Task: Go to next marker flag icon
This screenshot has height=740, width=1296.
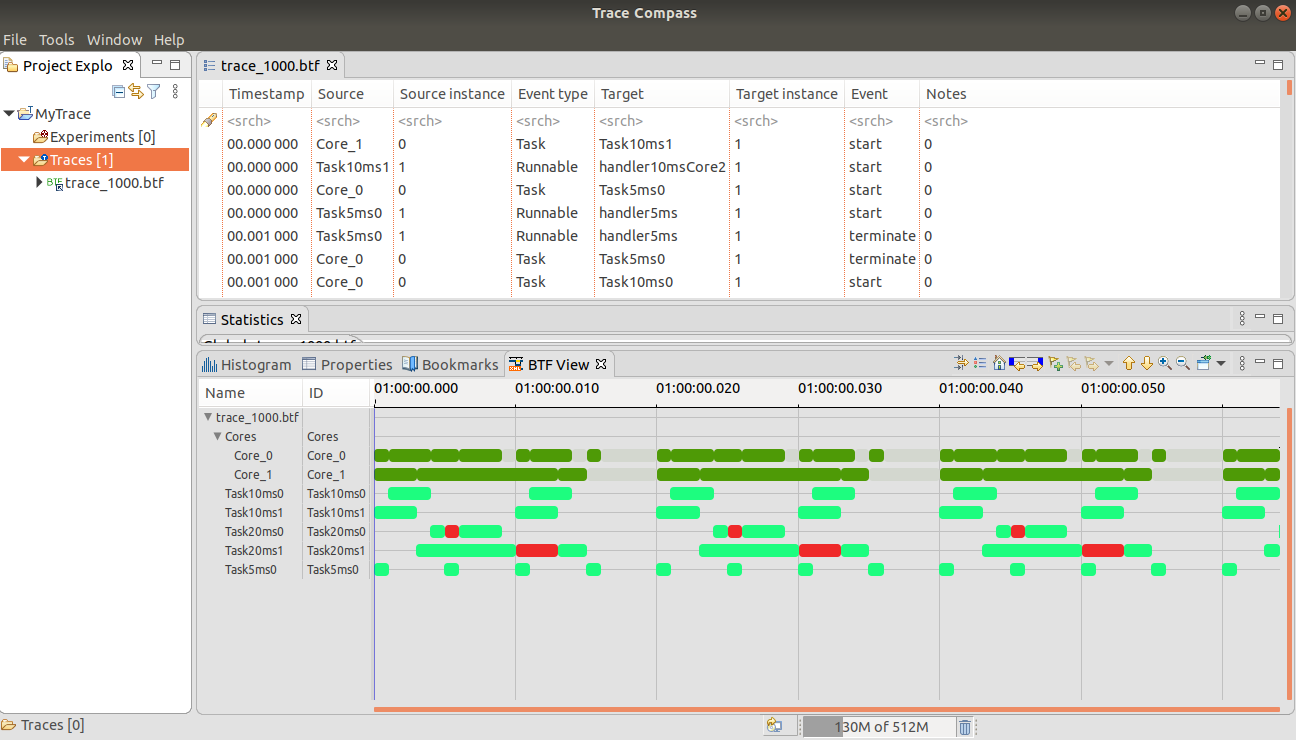Action: [1092, 363]
